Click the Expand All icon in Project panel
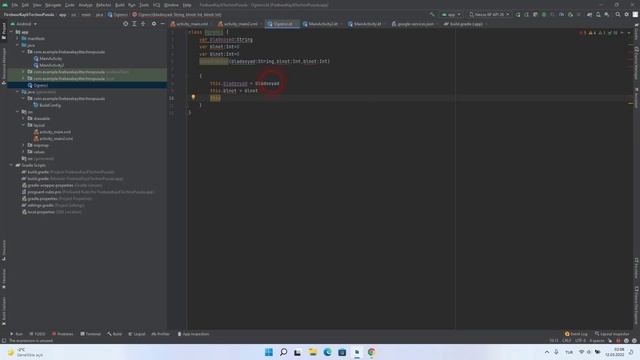The image size is (640, 360). click(134, 24)
